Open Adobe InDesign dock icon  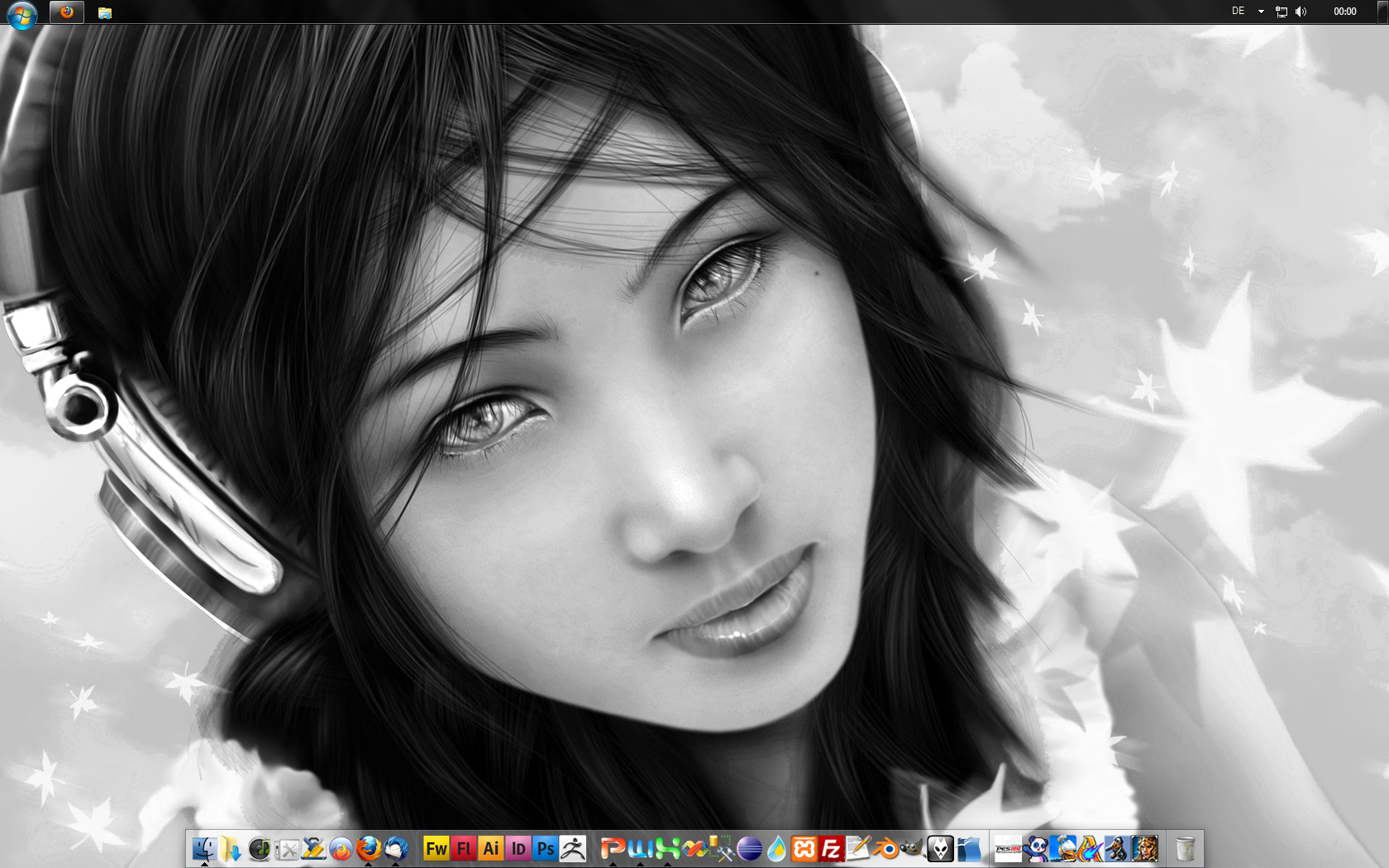tap(518, 849)
